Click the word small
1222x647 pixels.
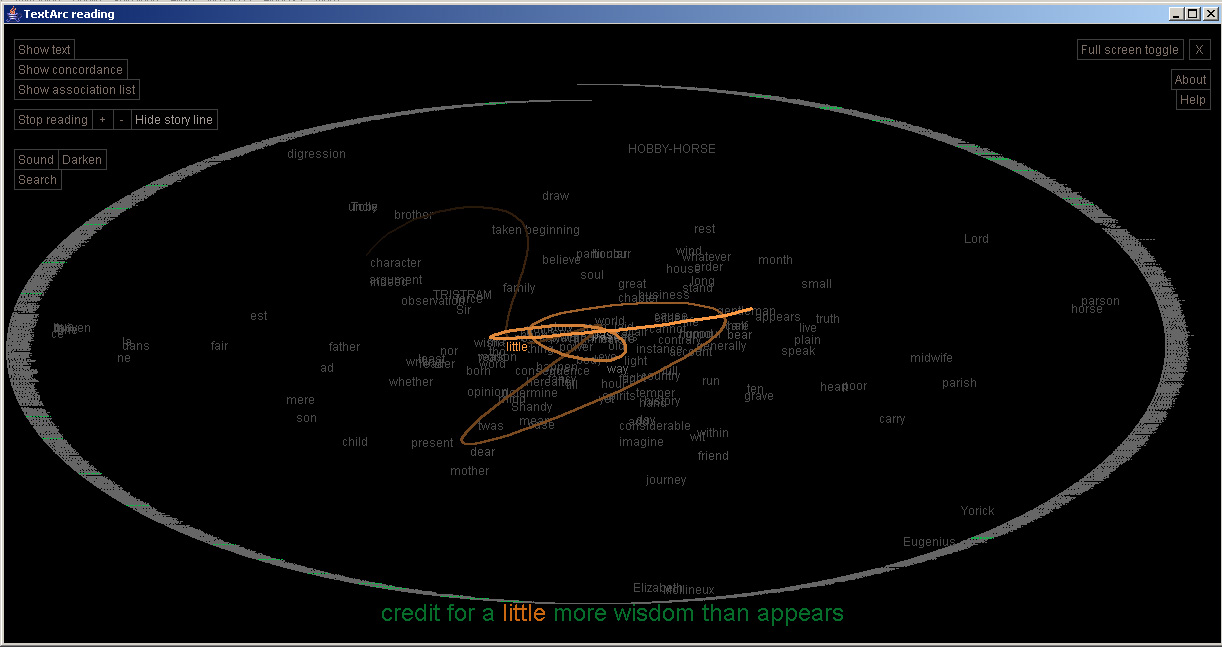(x=816, y=284)
